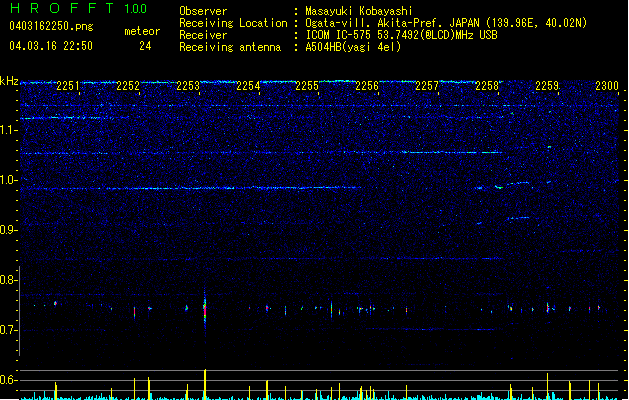The image size is (629, 400).
Task: Select the filename 0403162250.png
Action: coord(51,26)
